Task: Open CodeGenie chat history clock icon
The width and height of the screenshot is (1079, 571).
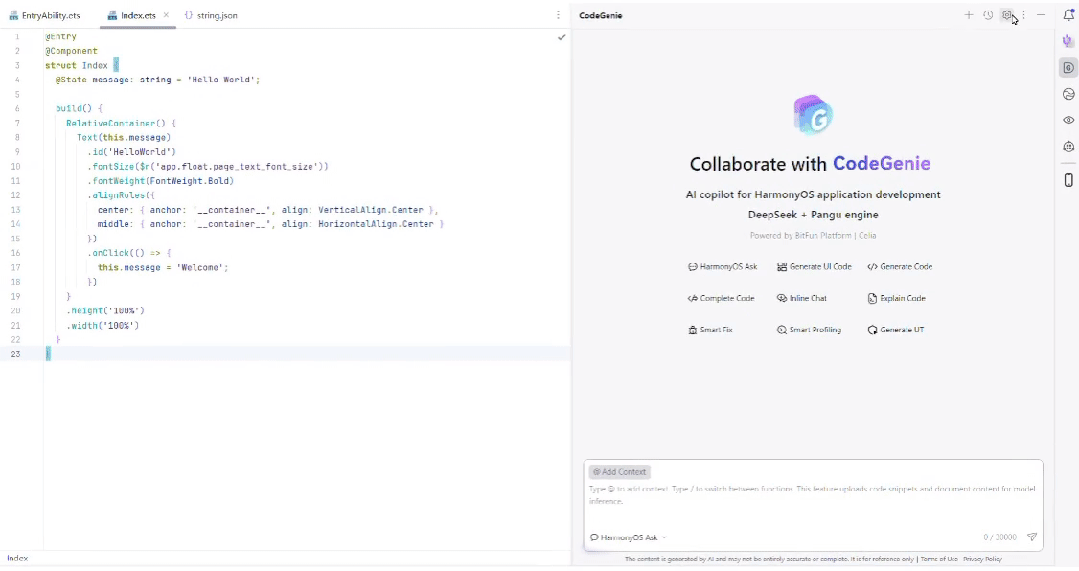Action: click(x=987, y=15)
